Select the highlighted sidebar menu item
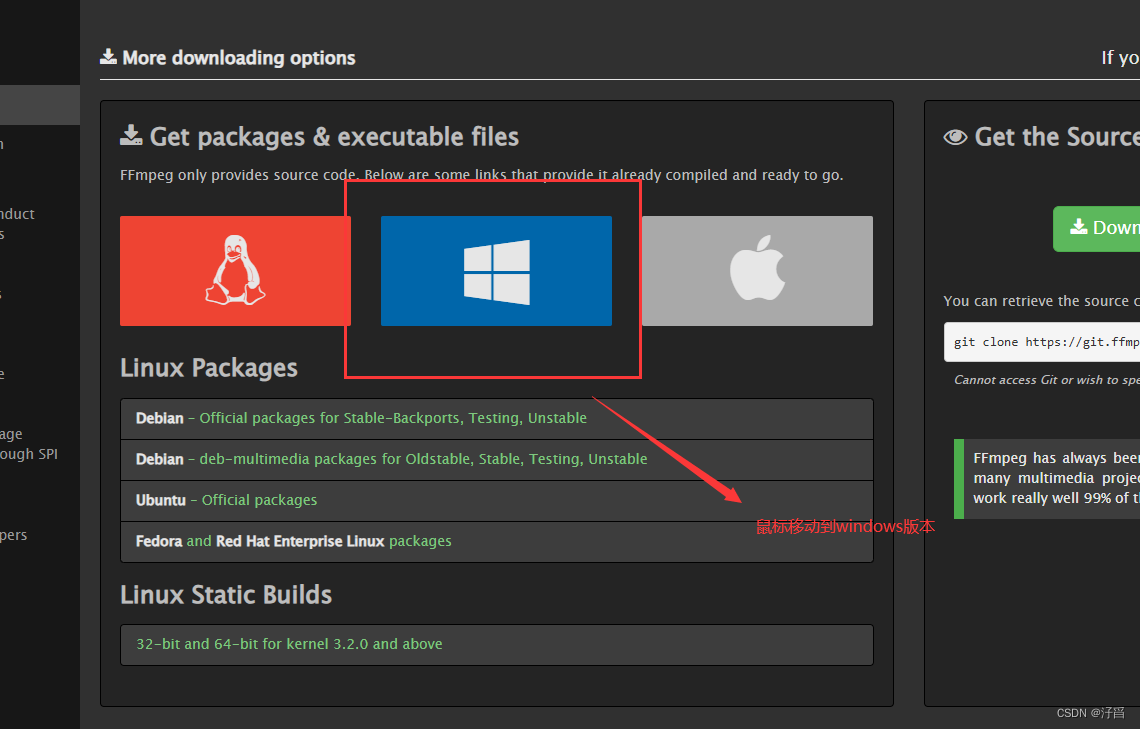1140x729 pixels. click(40, 105)
